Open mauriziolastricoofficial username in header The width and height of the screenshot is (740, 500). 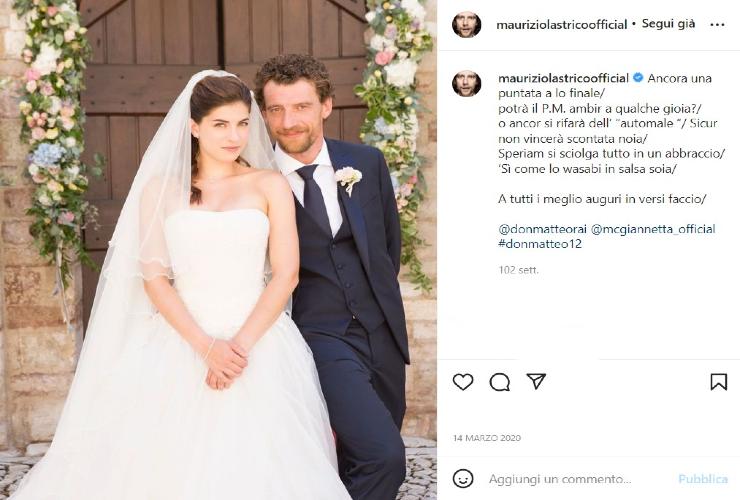(562, 25)
